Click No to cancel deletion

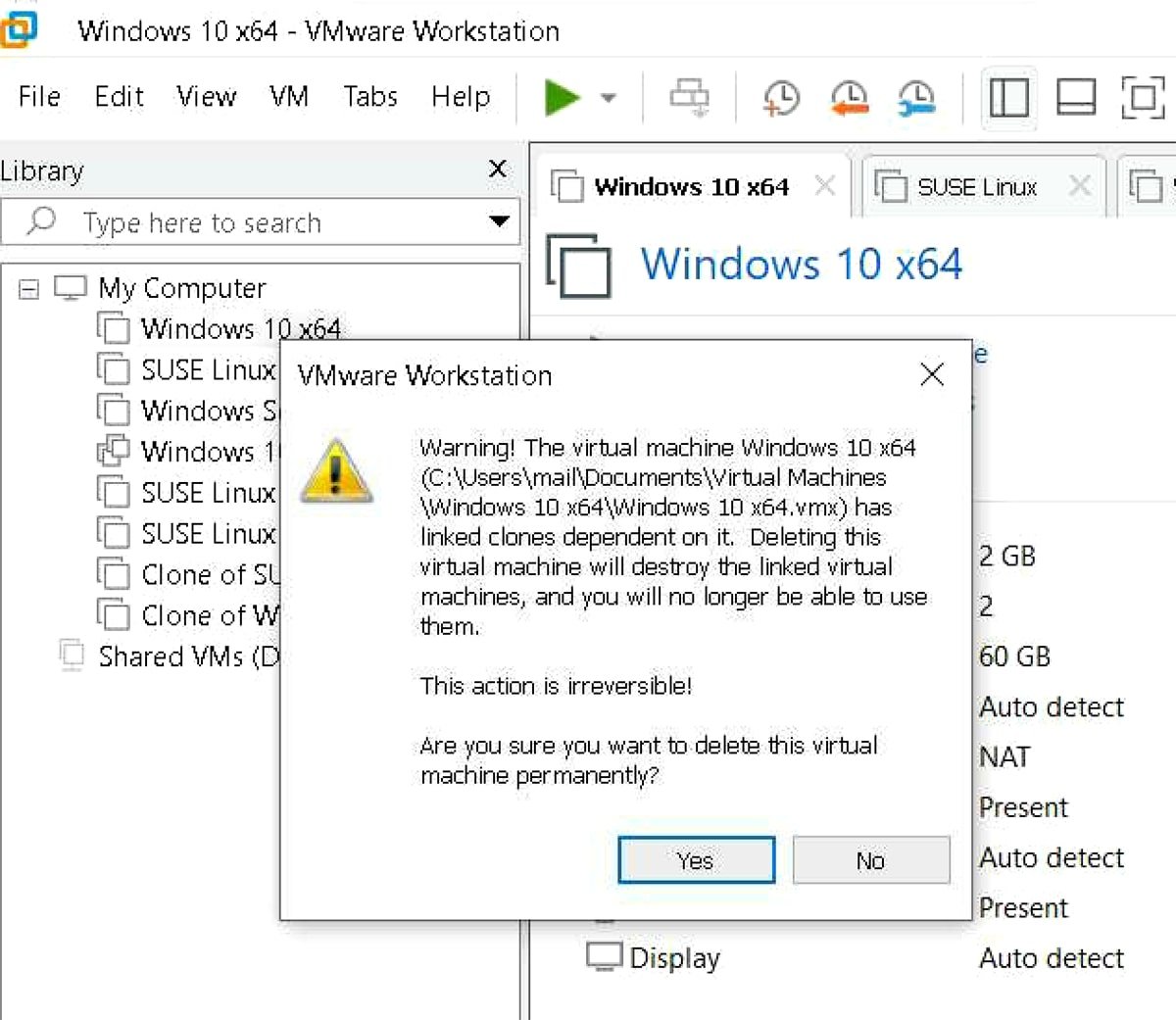pos(870,860)
